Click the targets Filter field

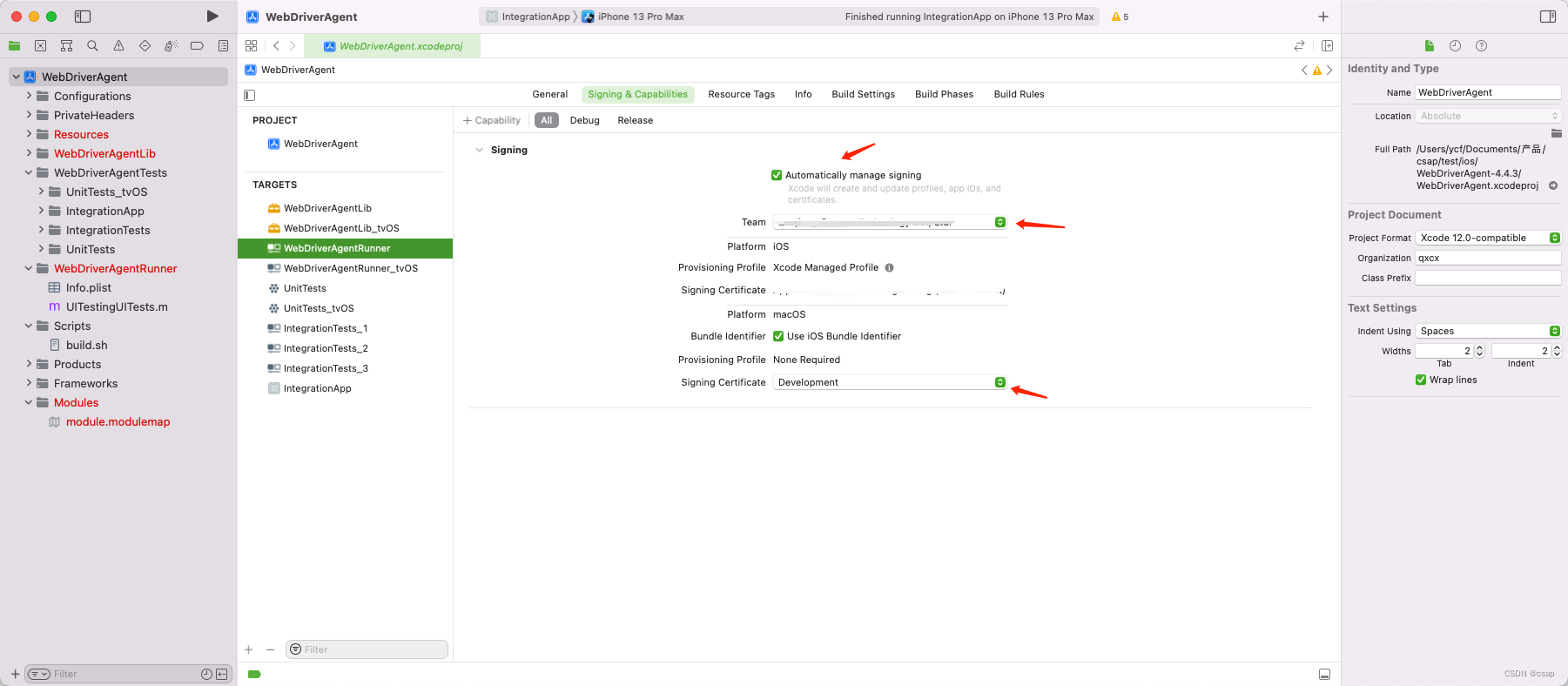coord(367,649)
